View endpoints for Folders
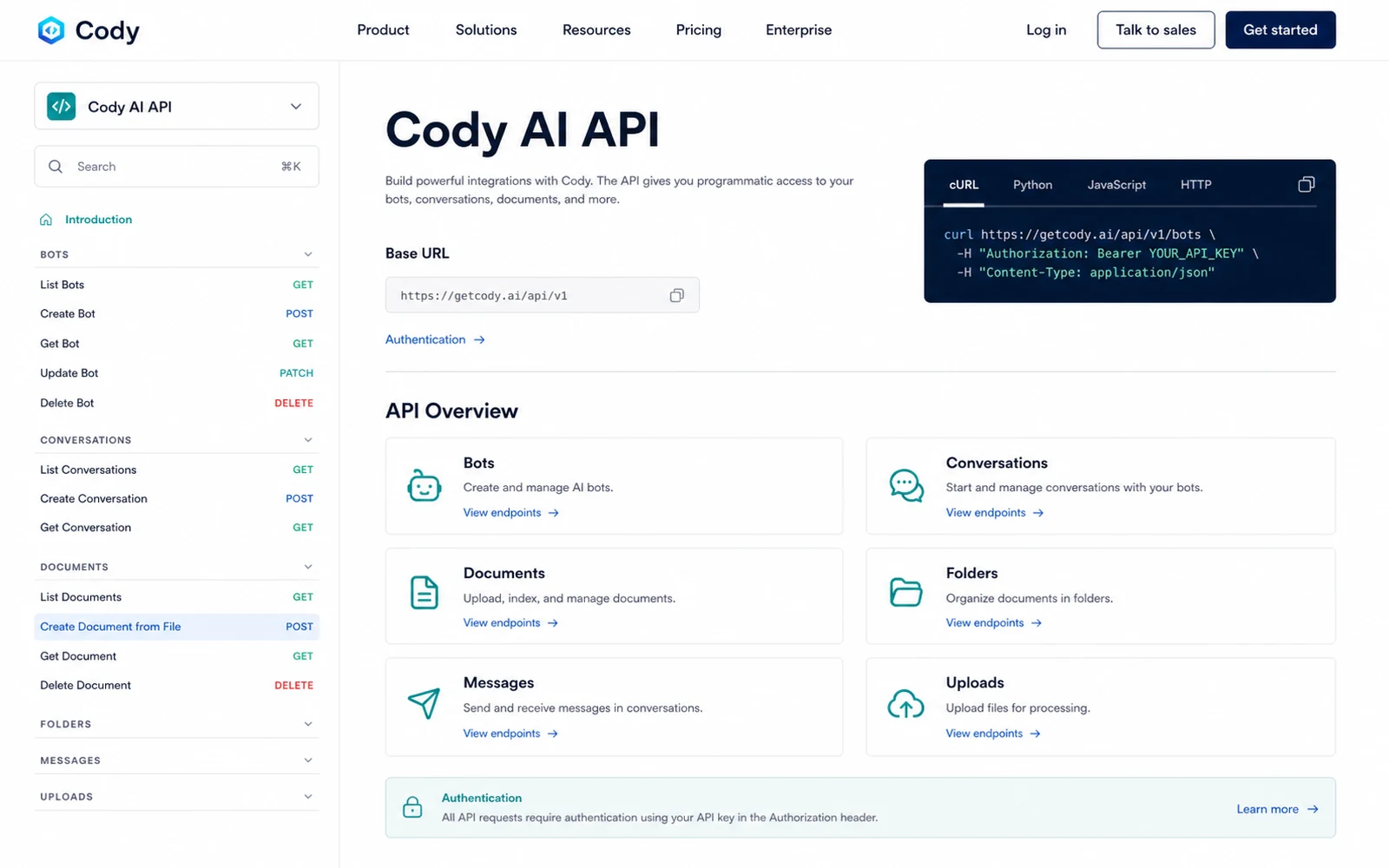The width and height of the screenshot is (1389, 868). 994,623
